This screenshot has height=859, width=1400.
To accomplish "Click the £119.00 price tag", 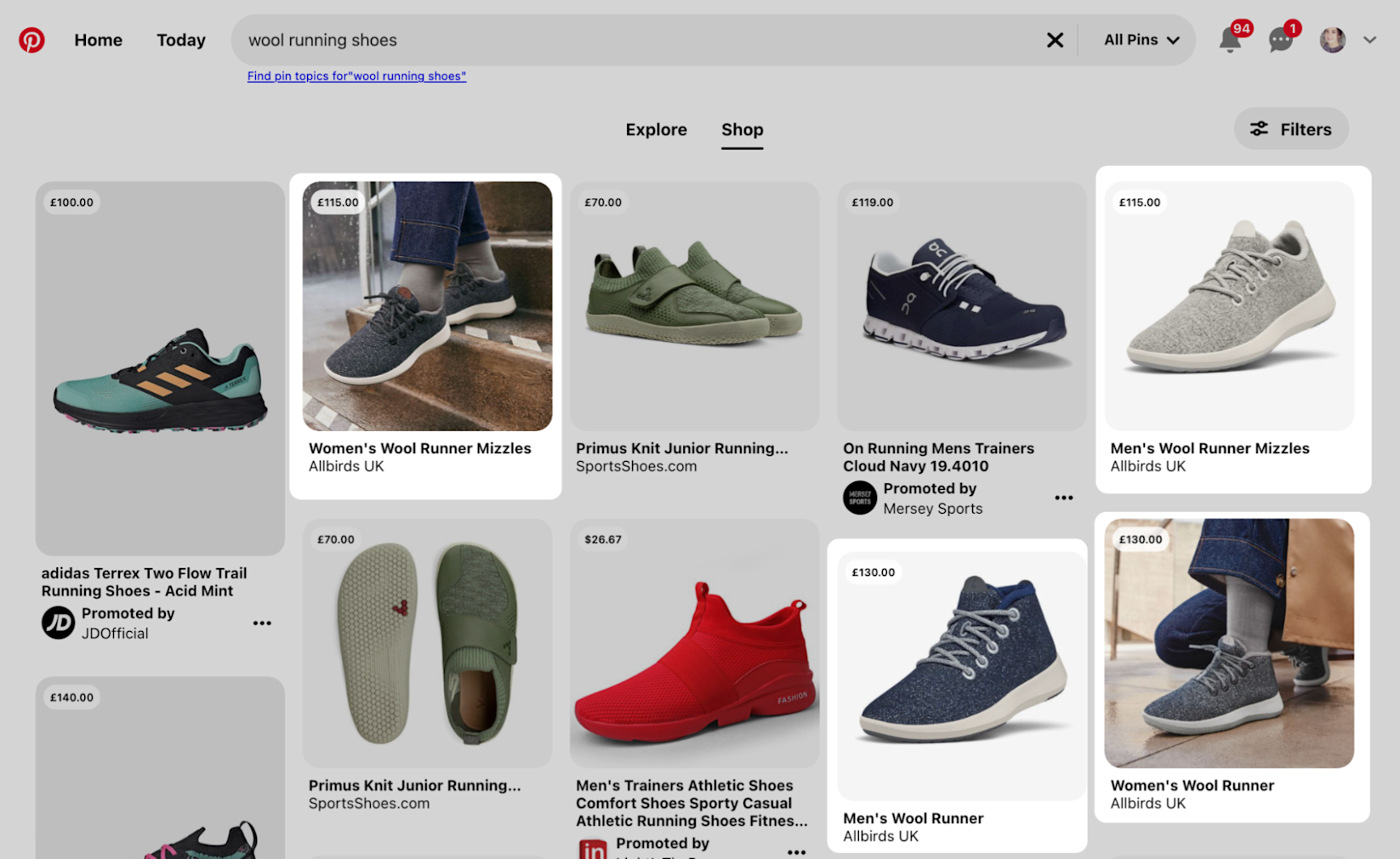I will [873, 202].
